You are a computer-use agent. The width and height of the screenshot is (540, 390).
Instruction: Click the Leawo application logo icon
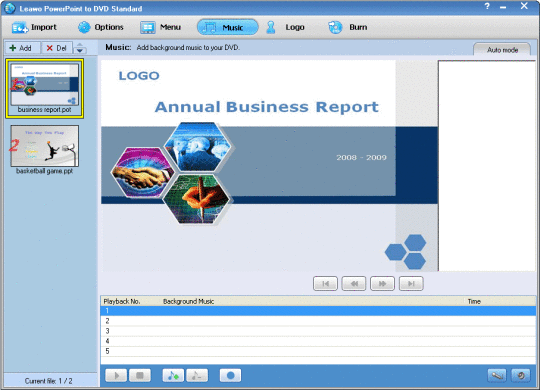10,8
